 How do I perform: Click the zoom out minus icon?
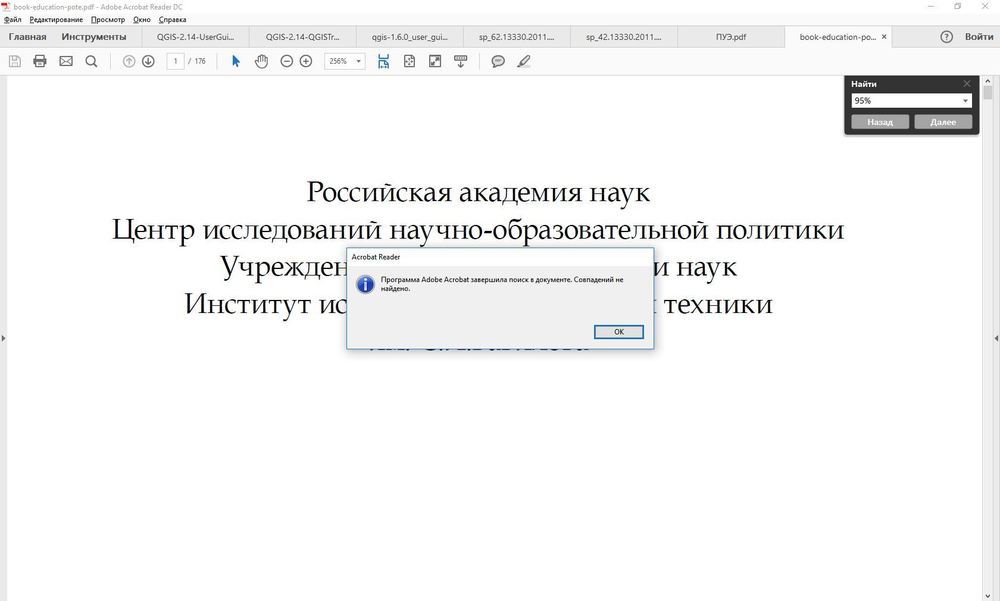(287, 61)
